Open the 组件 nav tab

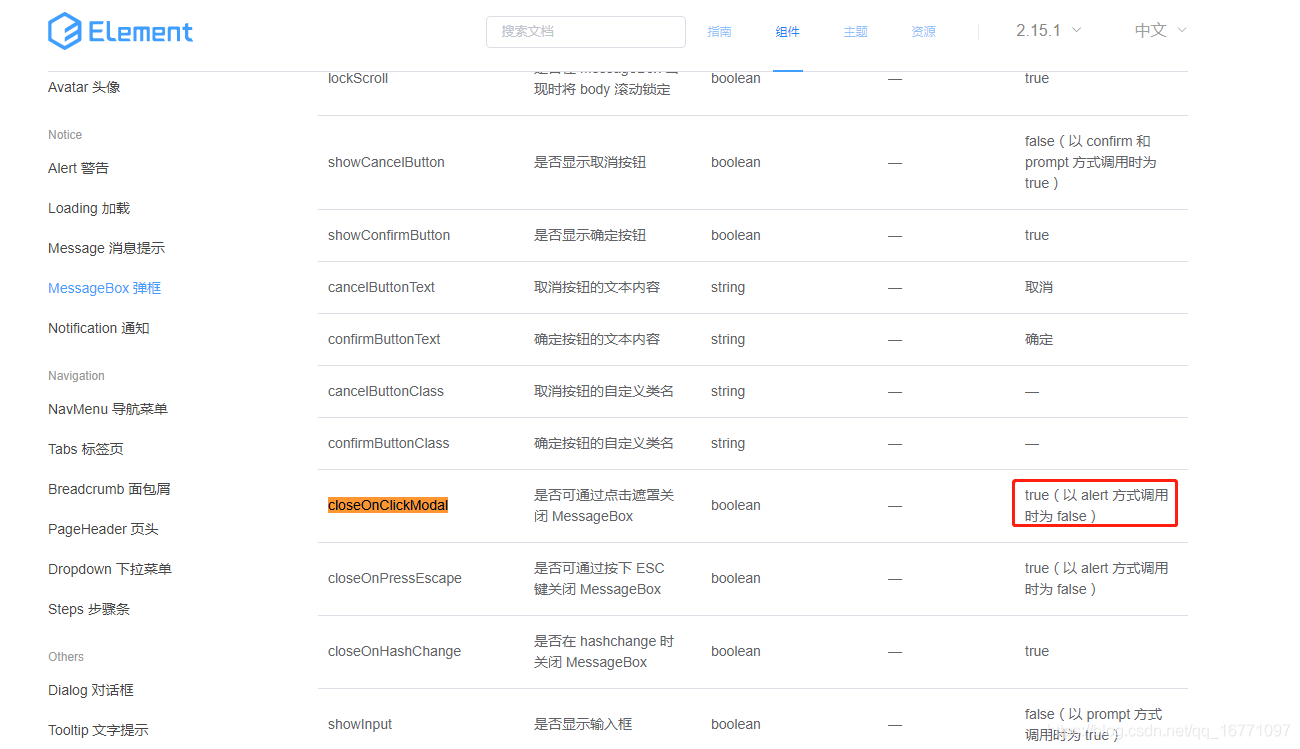coord(788,32)
